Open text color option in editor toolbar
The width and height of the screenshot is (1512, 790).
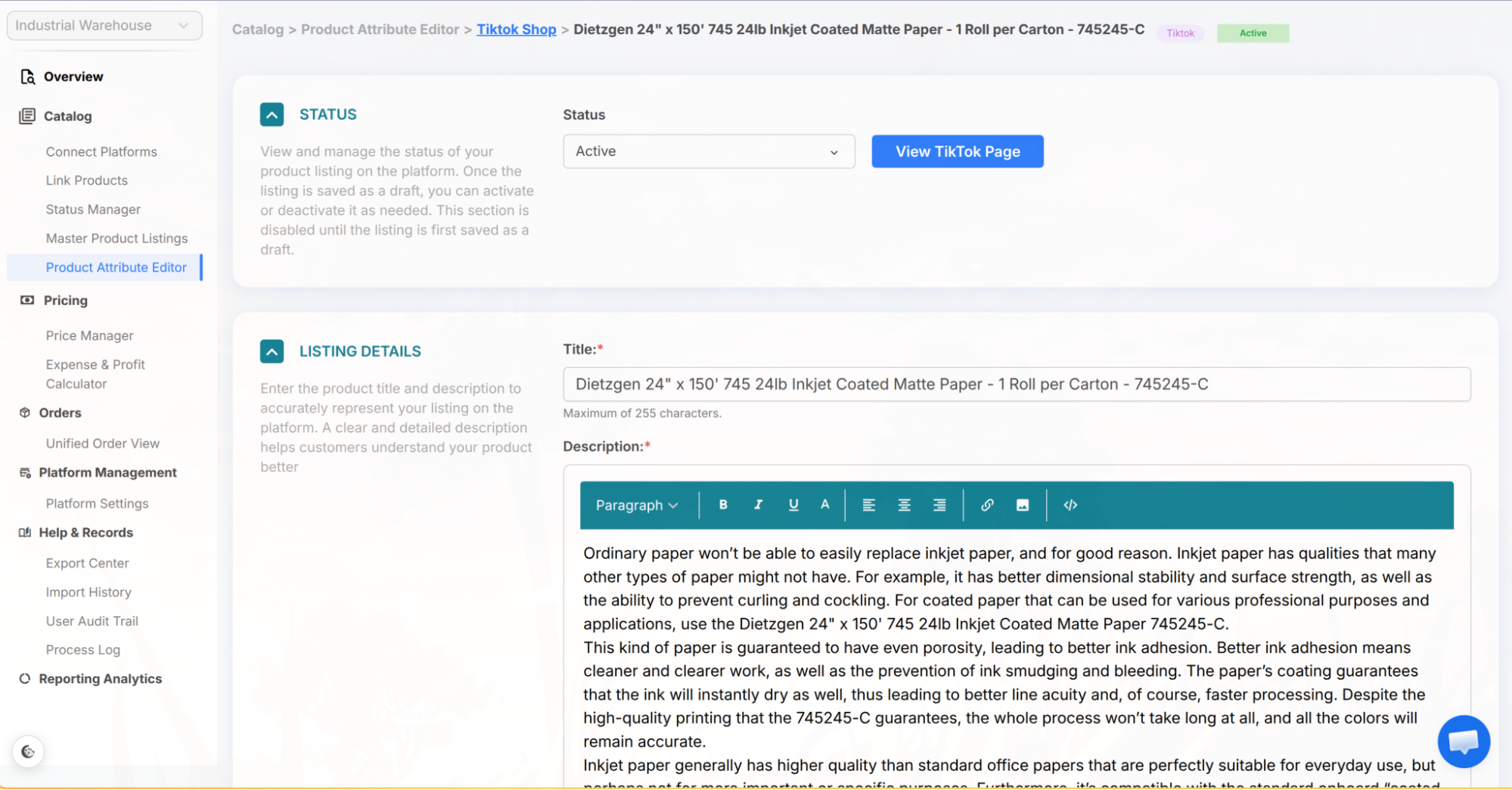tap(825, 505)
